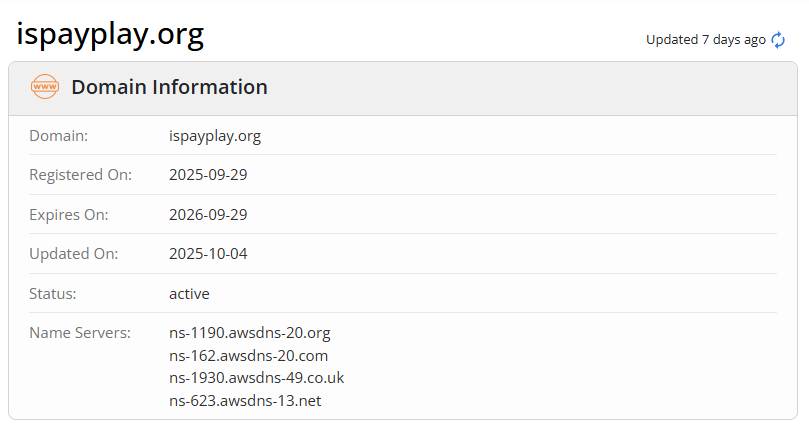The width and height of the screenshot is (809, 436).
Task: Click name server ns-1190.awsdns-20.org
Action: pos(249,332)
